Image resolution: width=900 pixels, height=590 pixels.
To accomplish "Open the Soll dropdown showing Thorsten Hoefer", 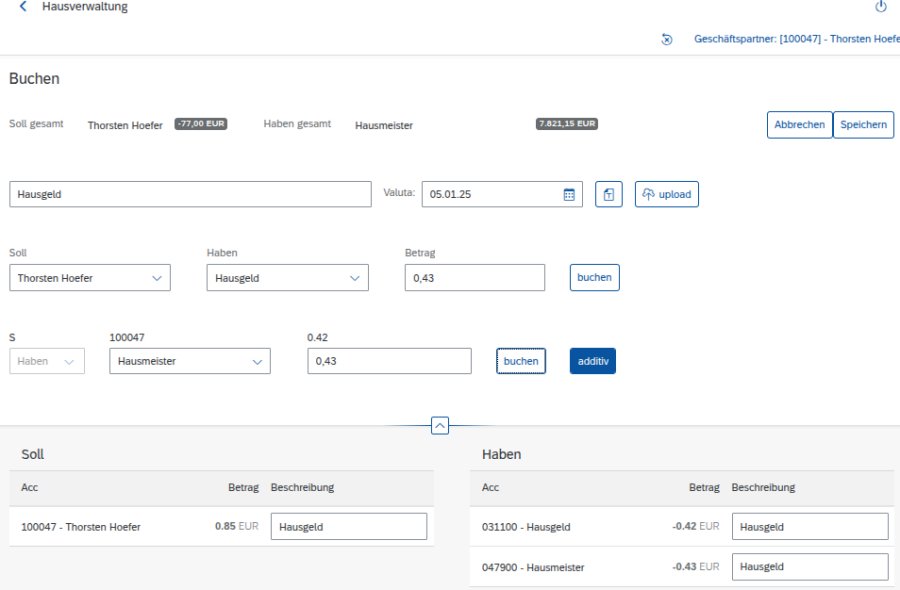I will [x=157, y=278].
